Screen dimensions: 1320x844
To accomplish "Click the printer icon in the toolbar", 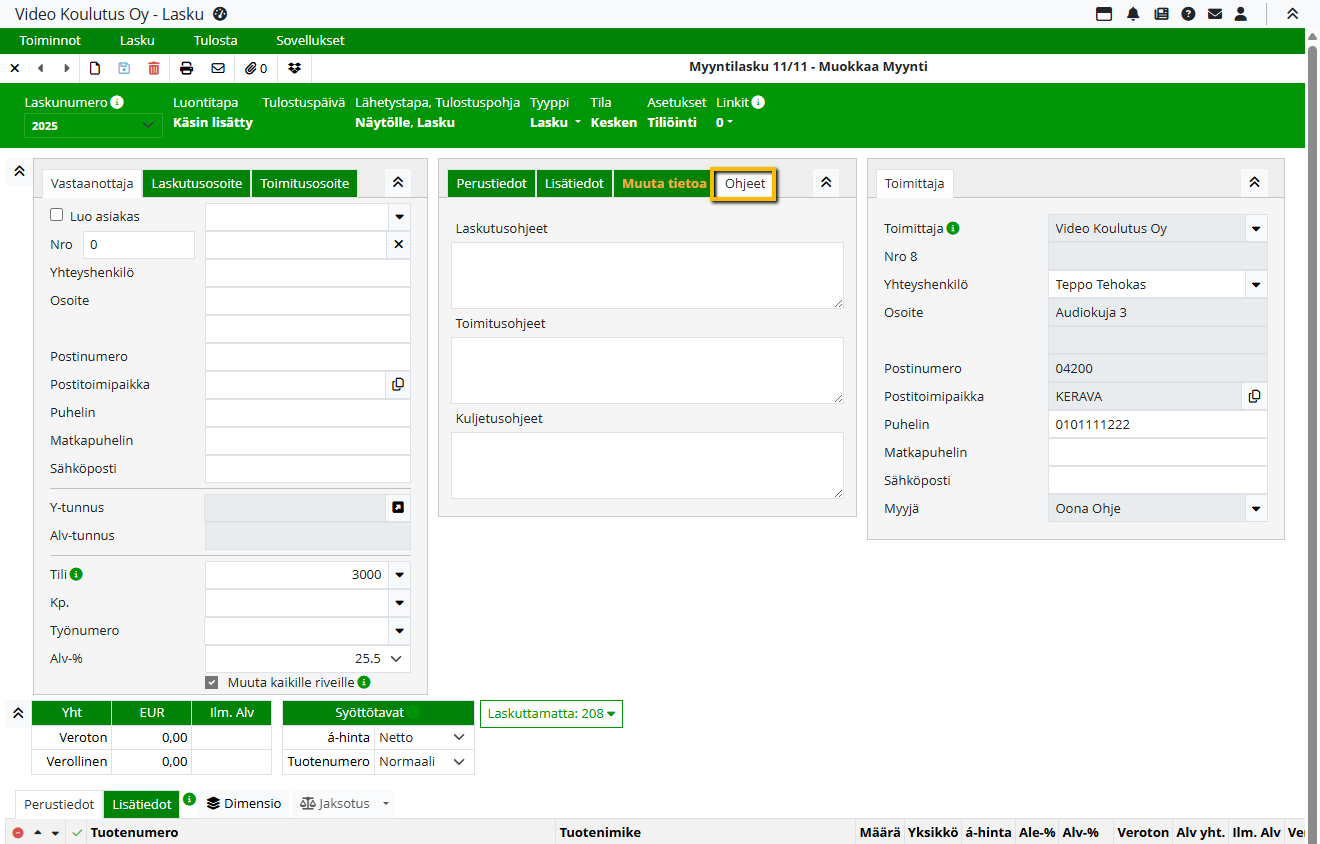I will coord(186,68).
